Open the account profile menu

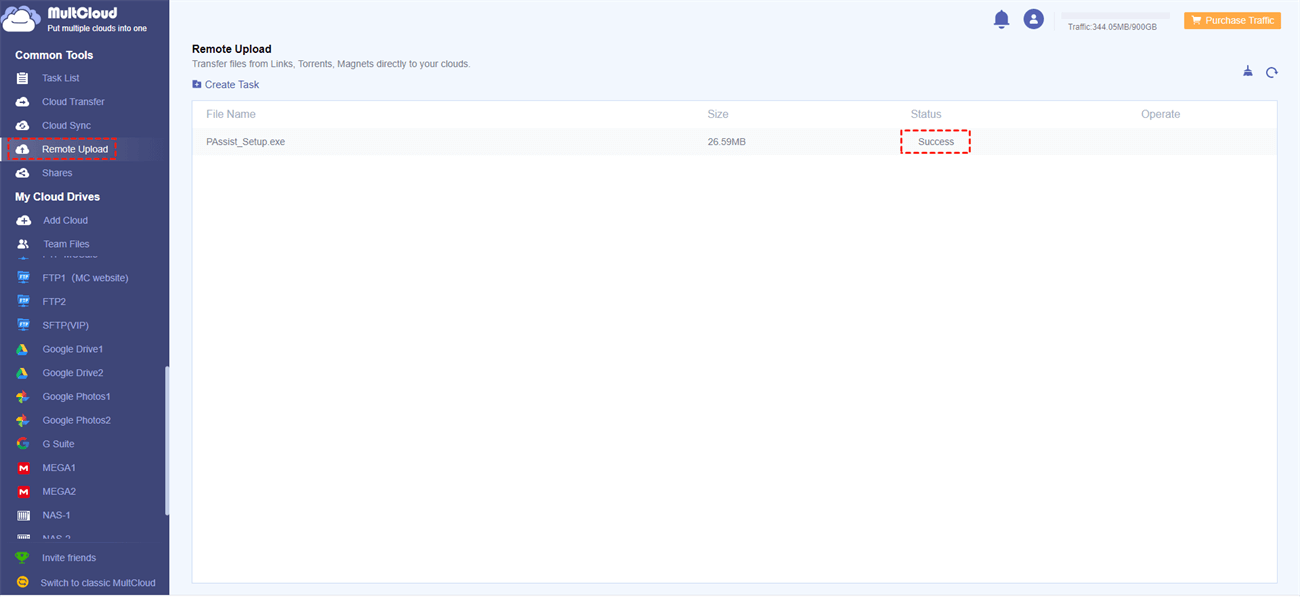click(1033, 18)
